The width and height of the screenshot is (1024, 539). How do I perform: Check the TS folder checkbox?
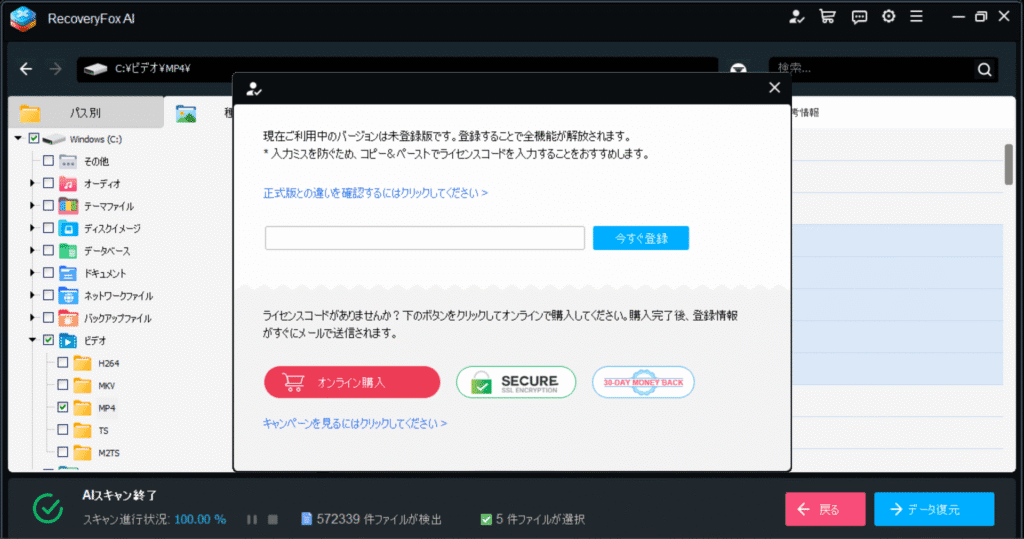point(63,429)
